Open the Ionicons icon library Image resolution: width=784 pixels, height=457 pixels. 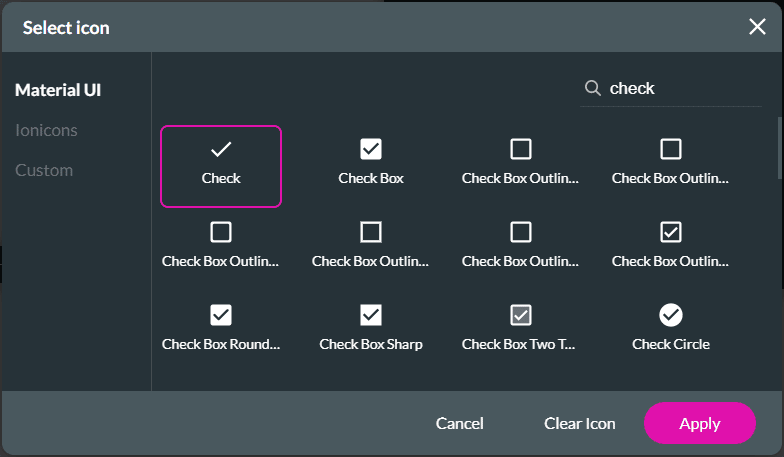tap(46, 130)
